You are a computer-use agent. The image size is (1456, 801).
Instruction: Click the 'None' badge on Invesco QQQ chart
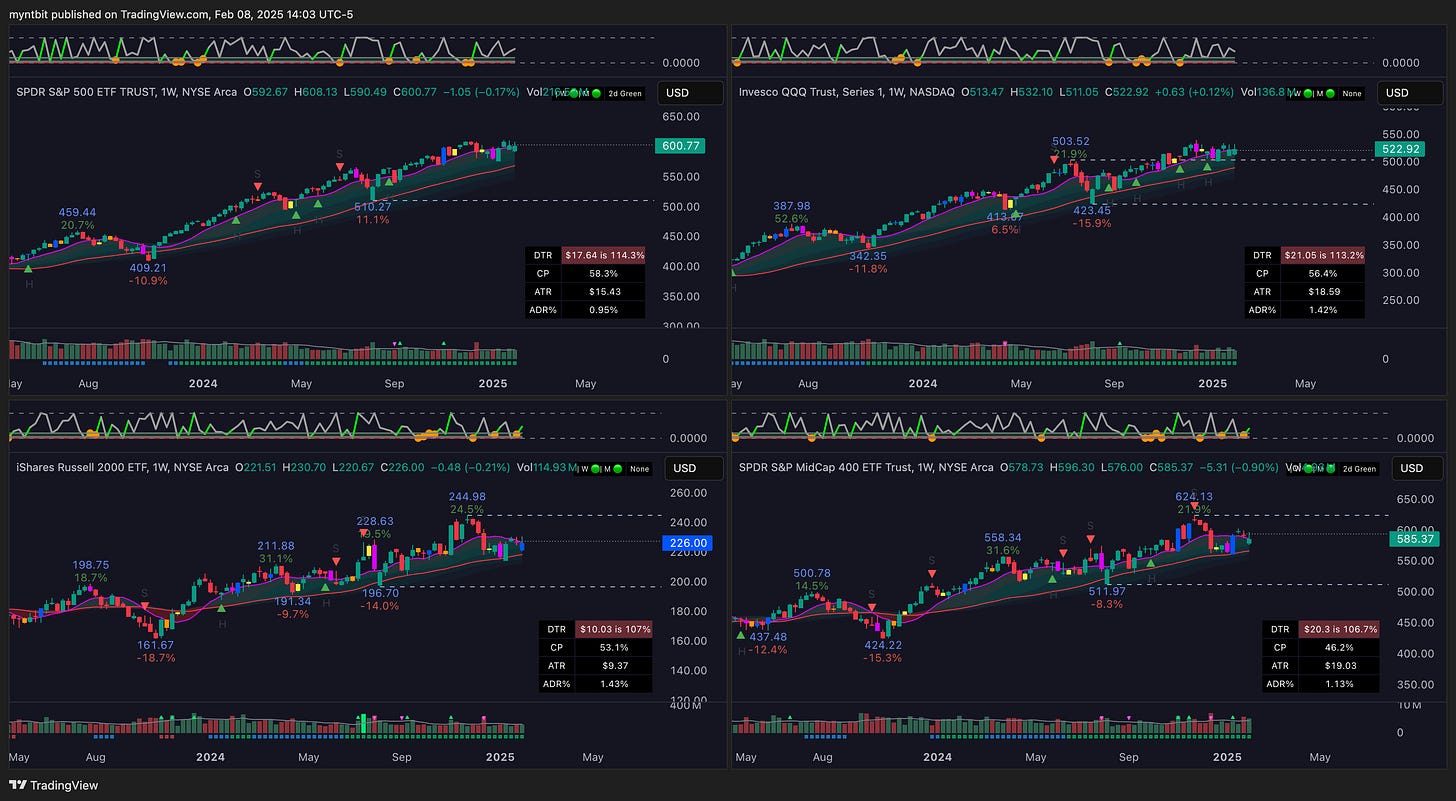[1350, 93]
